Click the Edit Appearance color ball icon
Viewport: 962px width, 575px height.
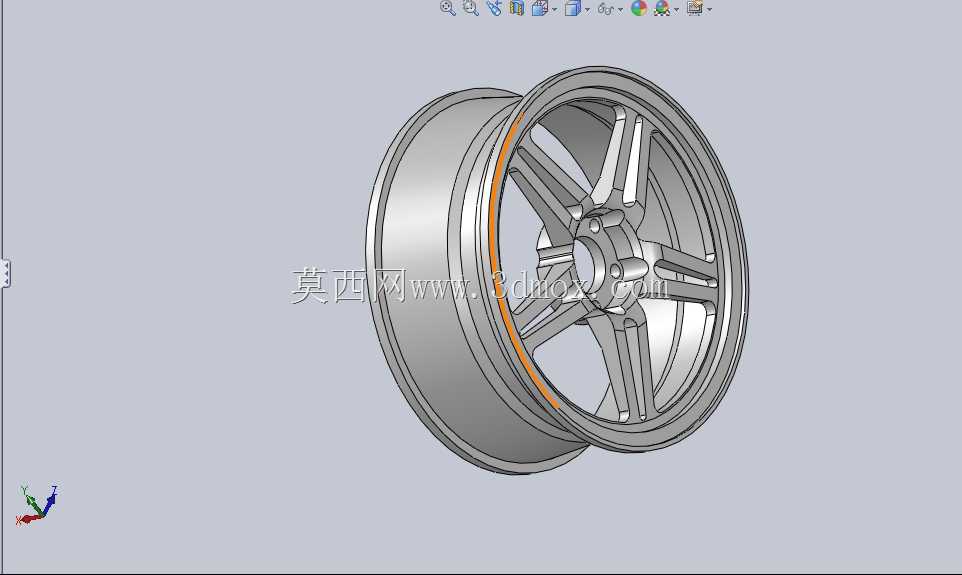[x=639, y=8]
